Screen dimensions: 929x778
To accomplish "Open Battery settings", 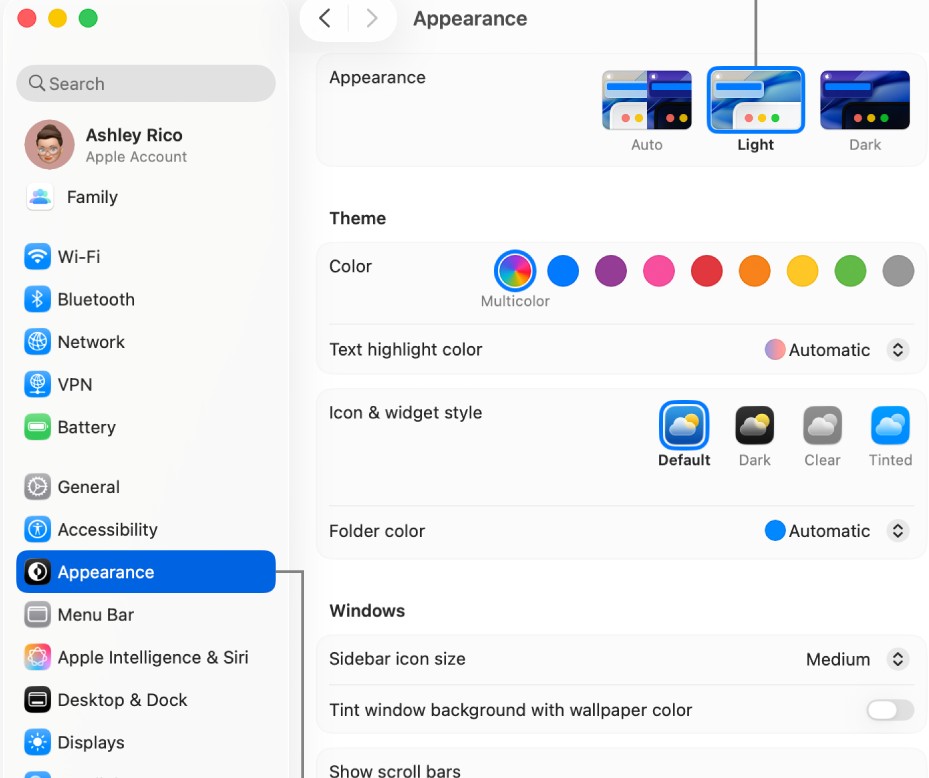I will [x=86, y=428].
